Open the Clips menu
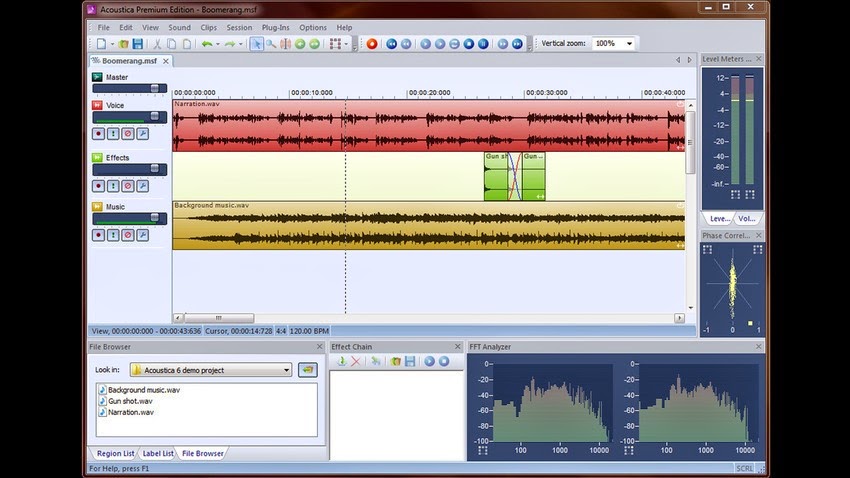The width and height of the screenshot is (850, 478). pyautogui.click(x=209, y=28)
